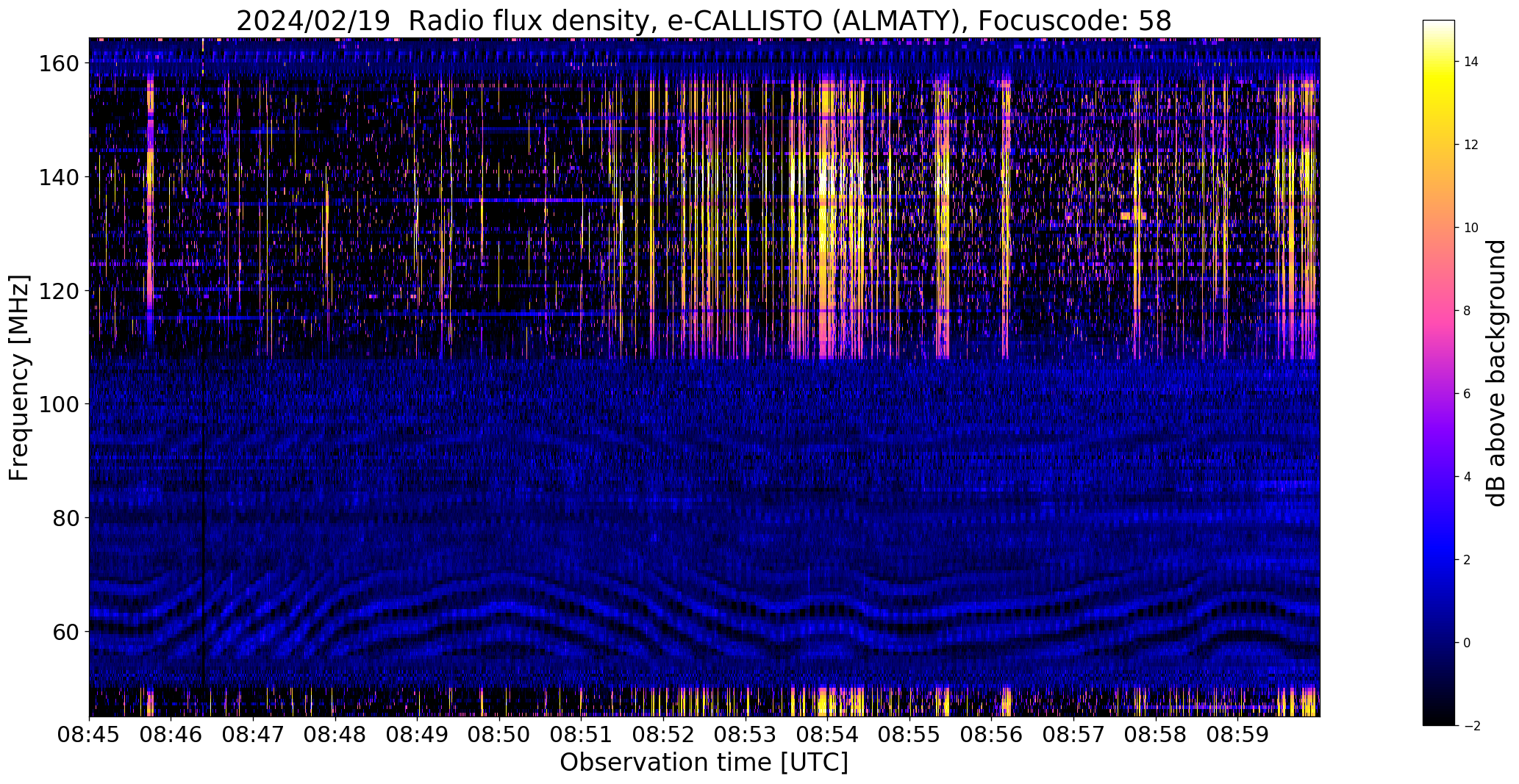Click the −2 tick on the colorbar

(1471, 726)
